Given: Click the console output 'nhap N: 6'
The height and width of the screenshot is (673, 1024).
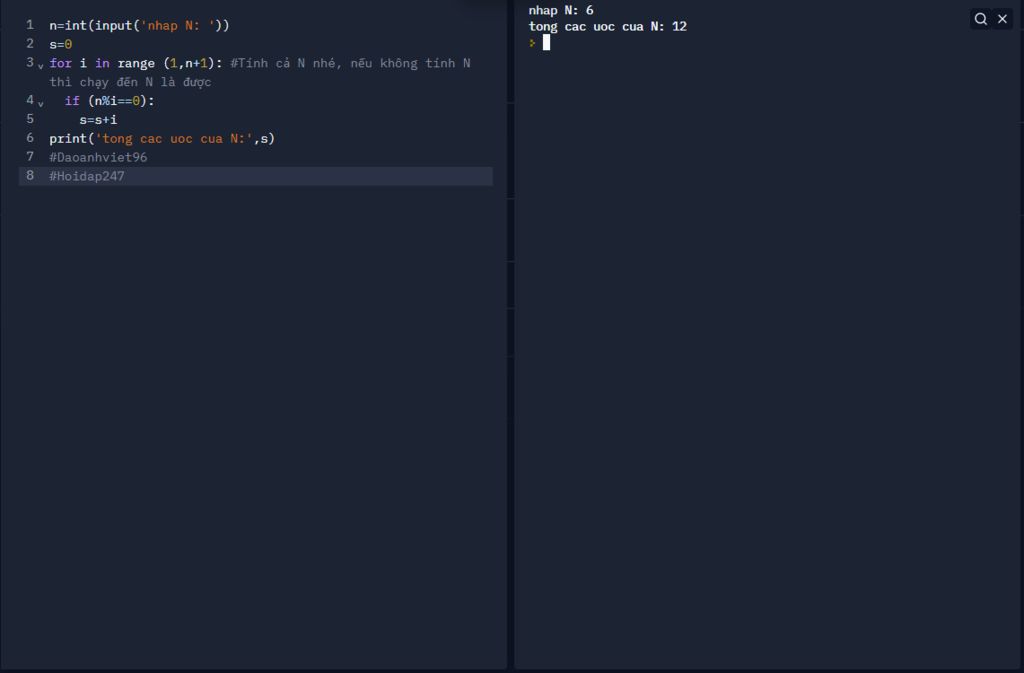Looking at the screenshot, I should [561, 10].
